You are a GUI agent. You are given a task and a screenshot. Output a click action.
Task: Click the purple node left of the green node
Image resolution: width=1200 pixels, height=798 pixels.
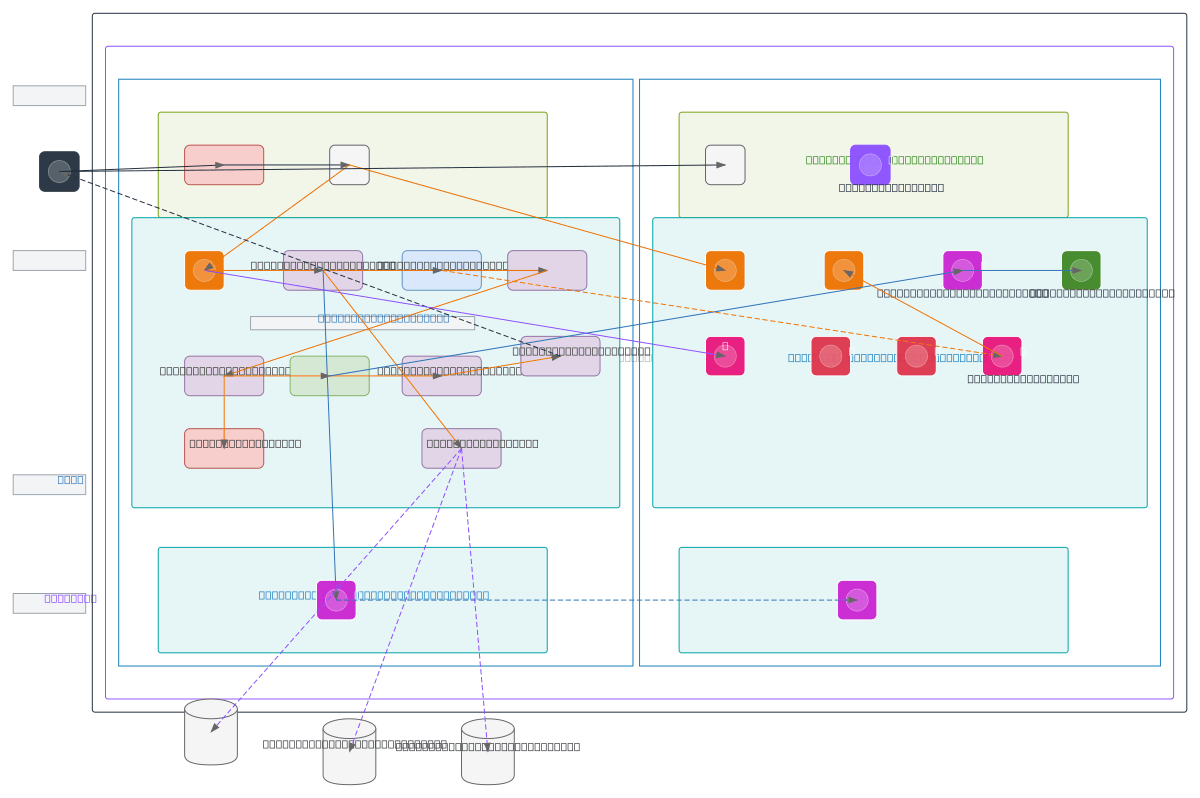[x=224, y=376]
